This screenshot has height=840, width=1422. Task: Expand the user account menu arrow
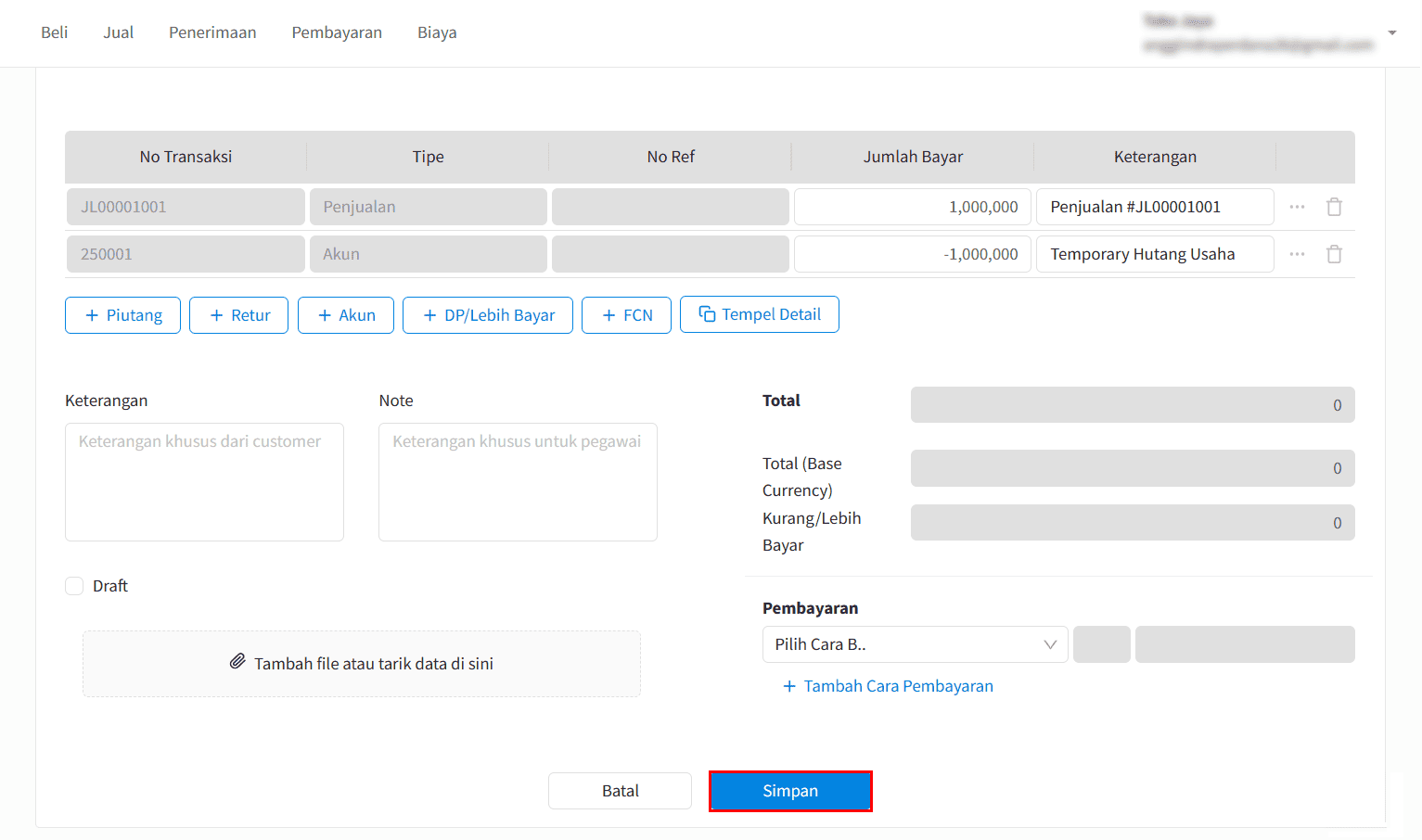point(1391,33)
